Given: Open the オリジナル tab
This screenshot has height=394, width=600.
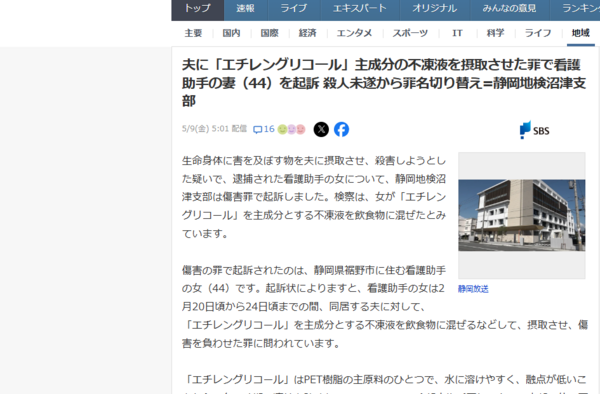Looking at the screenshot, I should coord(435,8).
